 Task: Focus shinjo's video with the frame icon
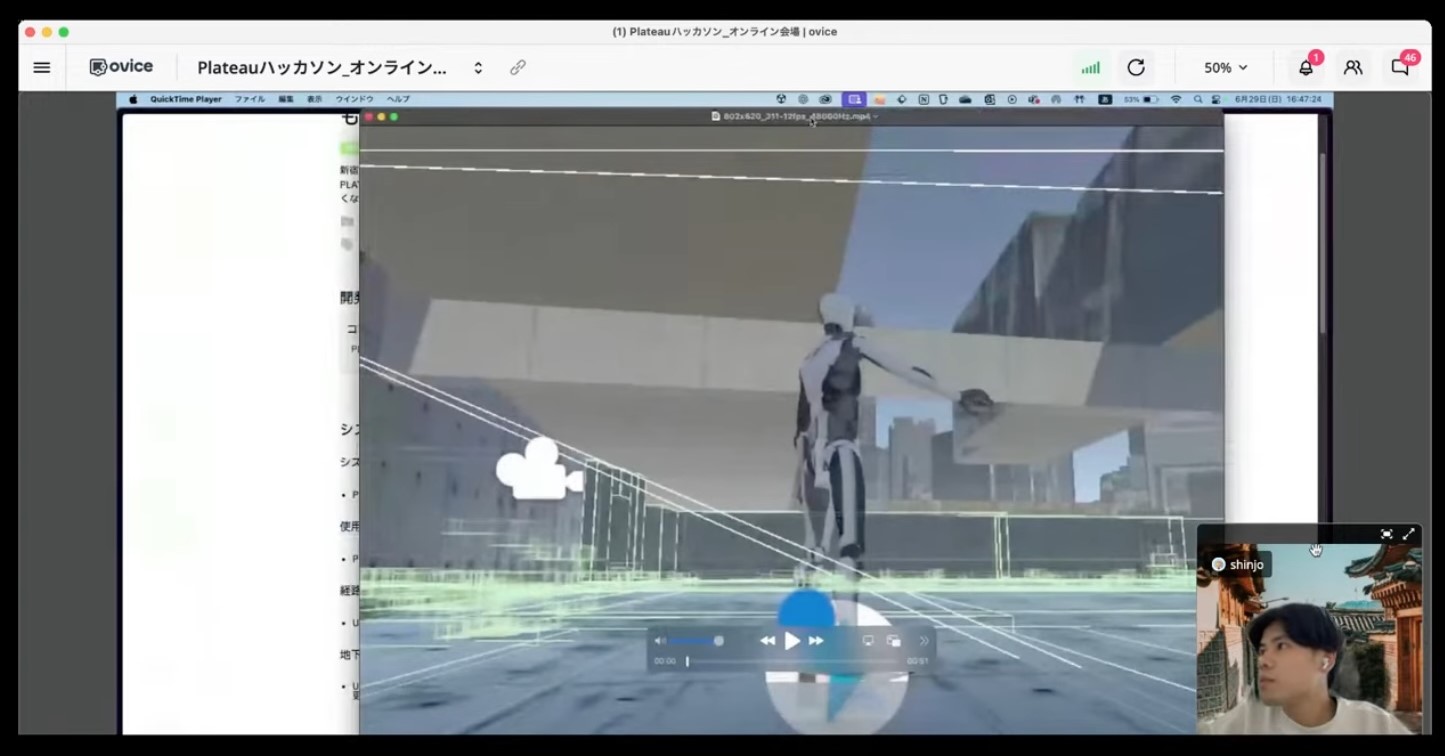point(1386,534)
